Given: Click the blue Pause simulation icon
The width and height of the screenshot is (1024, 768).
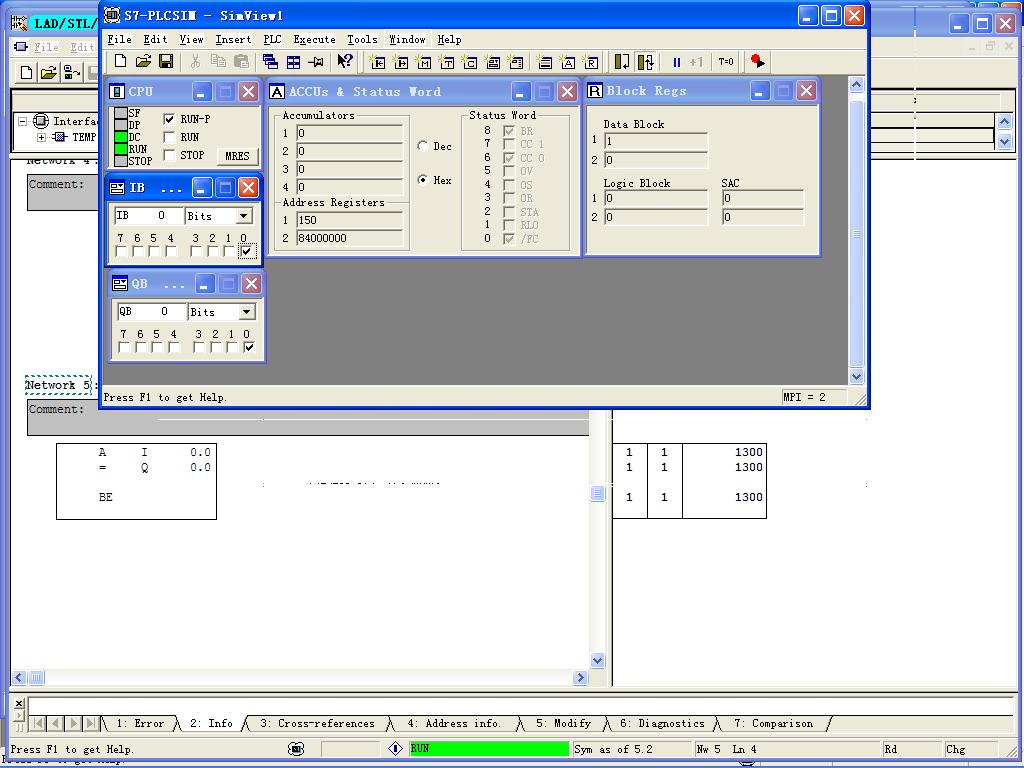Looking at the screenshot, I should pyautogui.click(x=677, y=62).
